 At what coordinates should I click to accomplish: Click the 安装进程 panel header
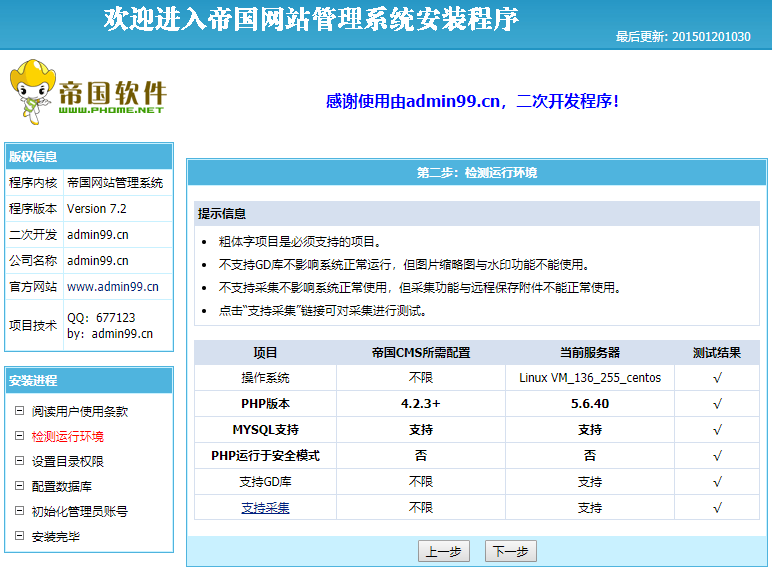(89, 380)
